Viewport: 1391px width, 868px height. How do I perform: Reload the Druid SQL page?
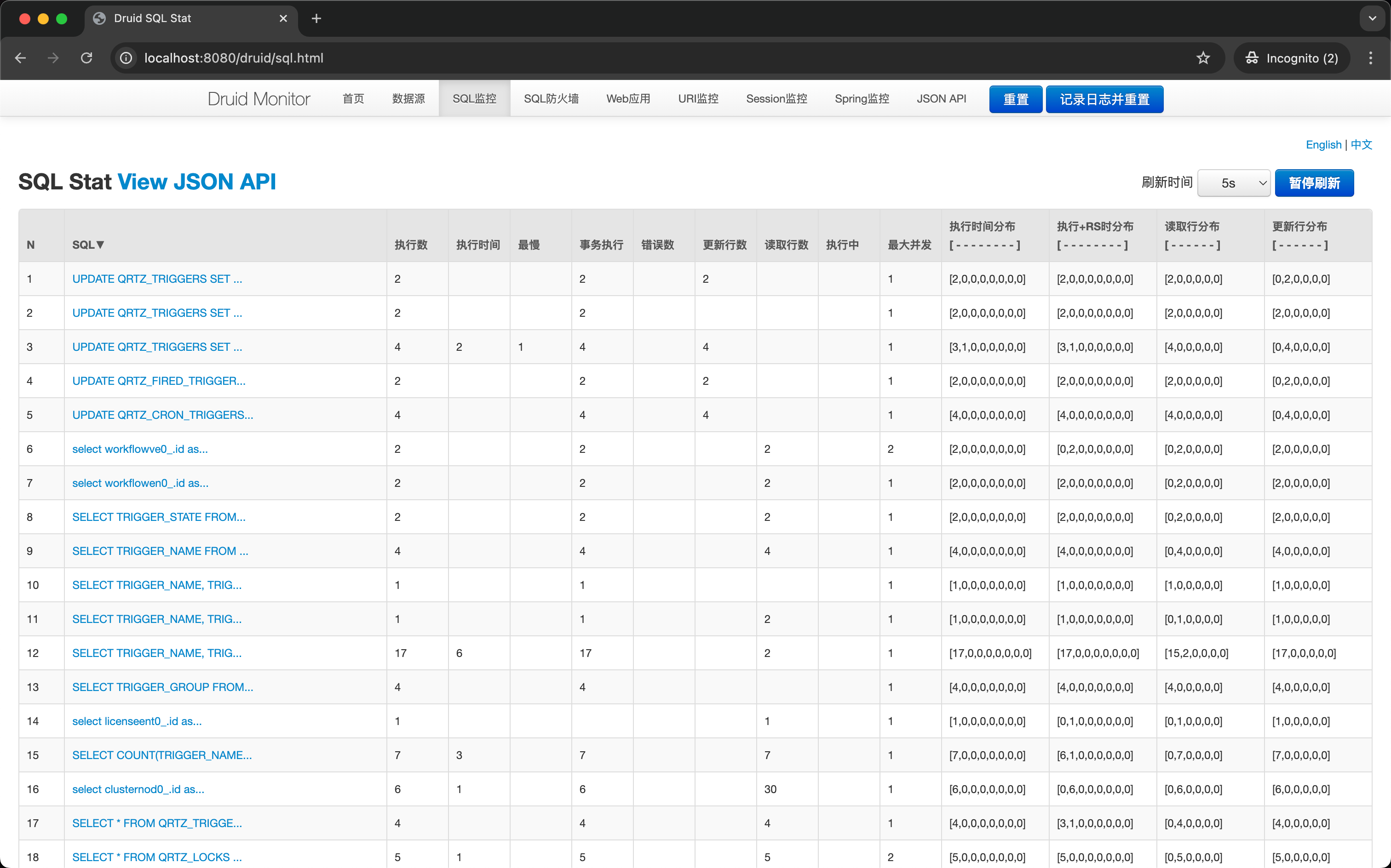pos(87,58)
